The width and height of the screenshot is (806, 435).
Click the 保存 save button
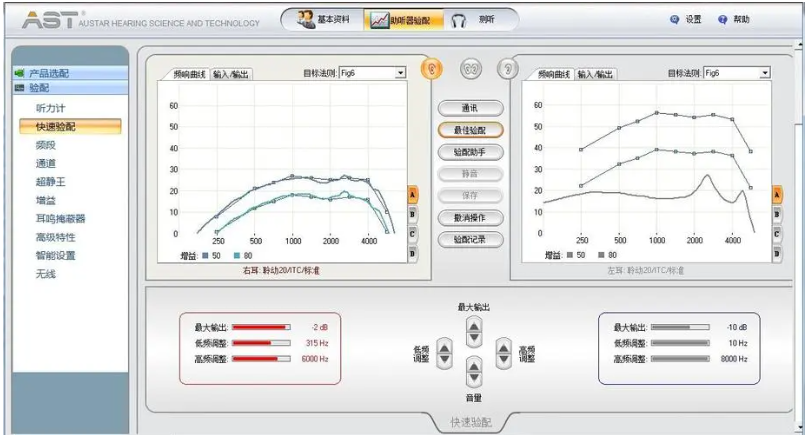coord(470,195)
